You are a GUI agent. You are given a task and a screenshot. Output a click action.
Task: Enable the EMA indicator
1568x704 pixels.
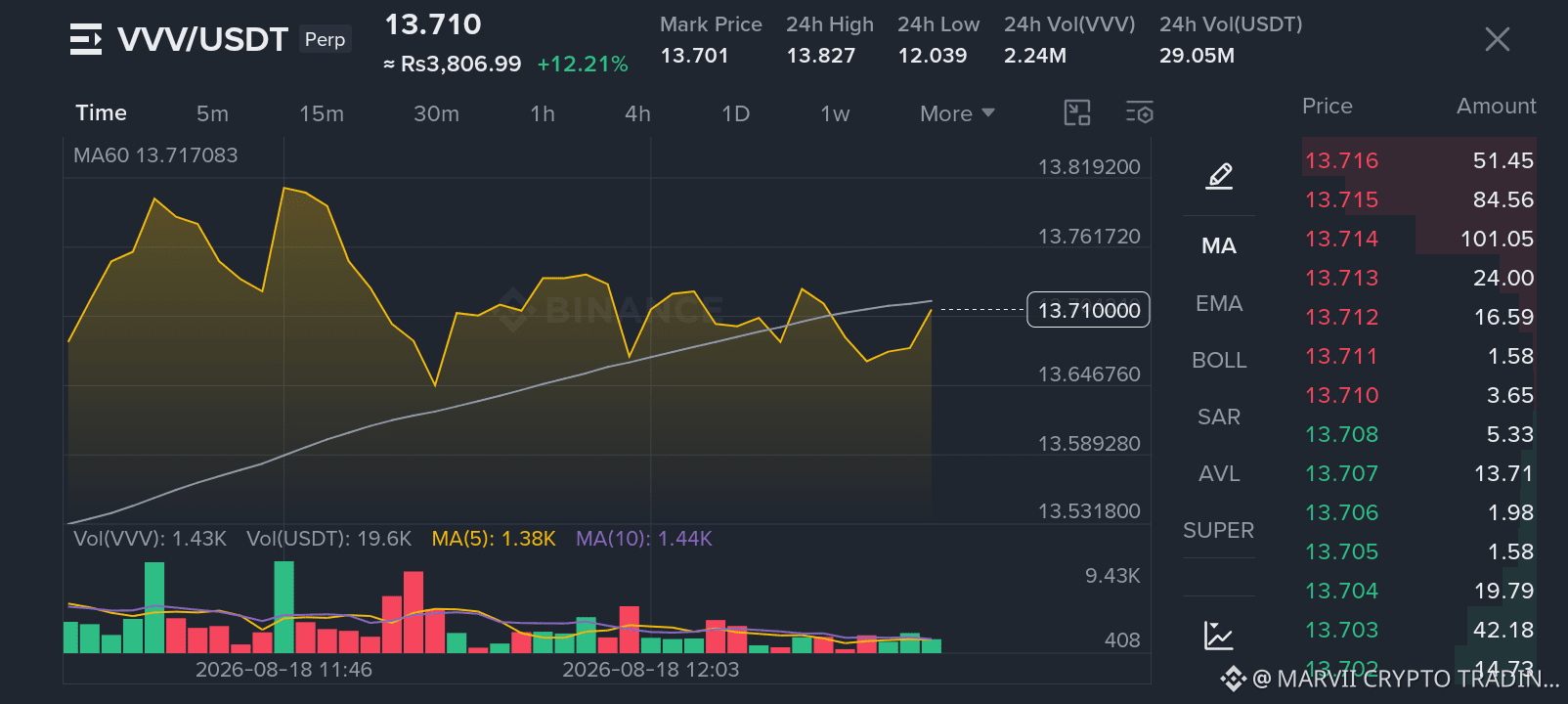pos(1219,303)
